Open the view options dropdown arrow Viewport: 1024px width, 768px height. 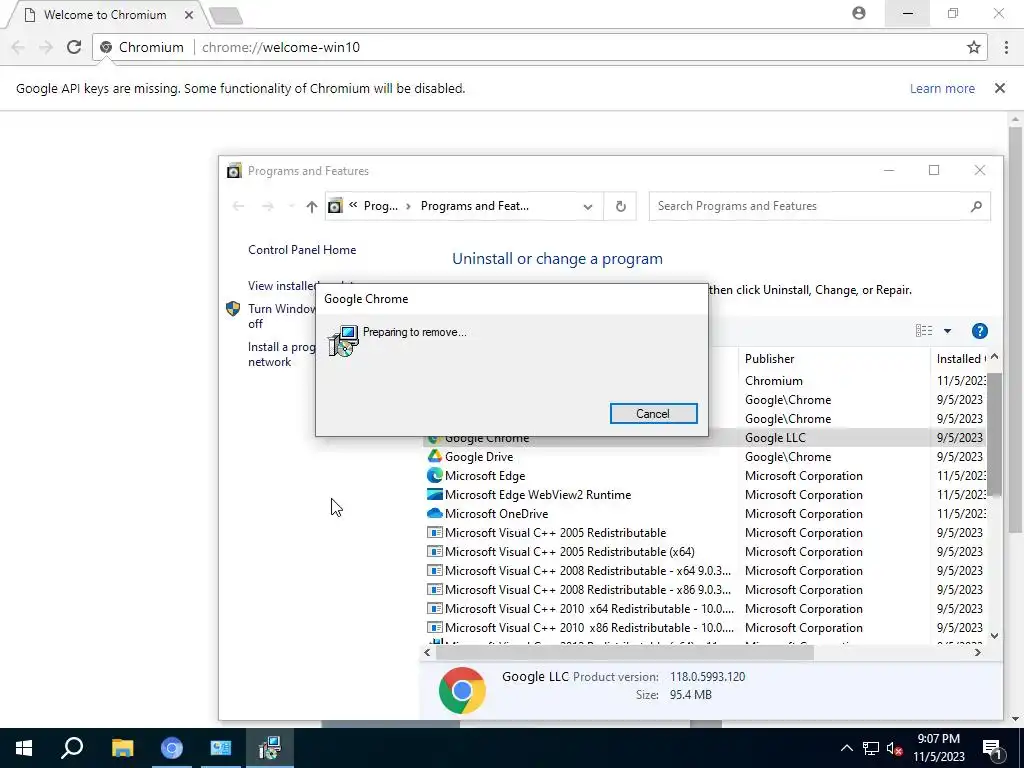pos(948,331)
